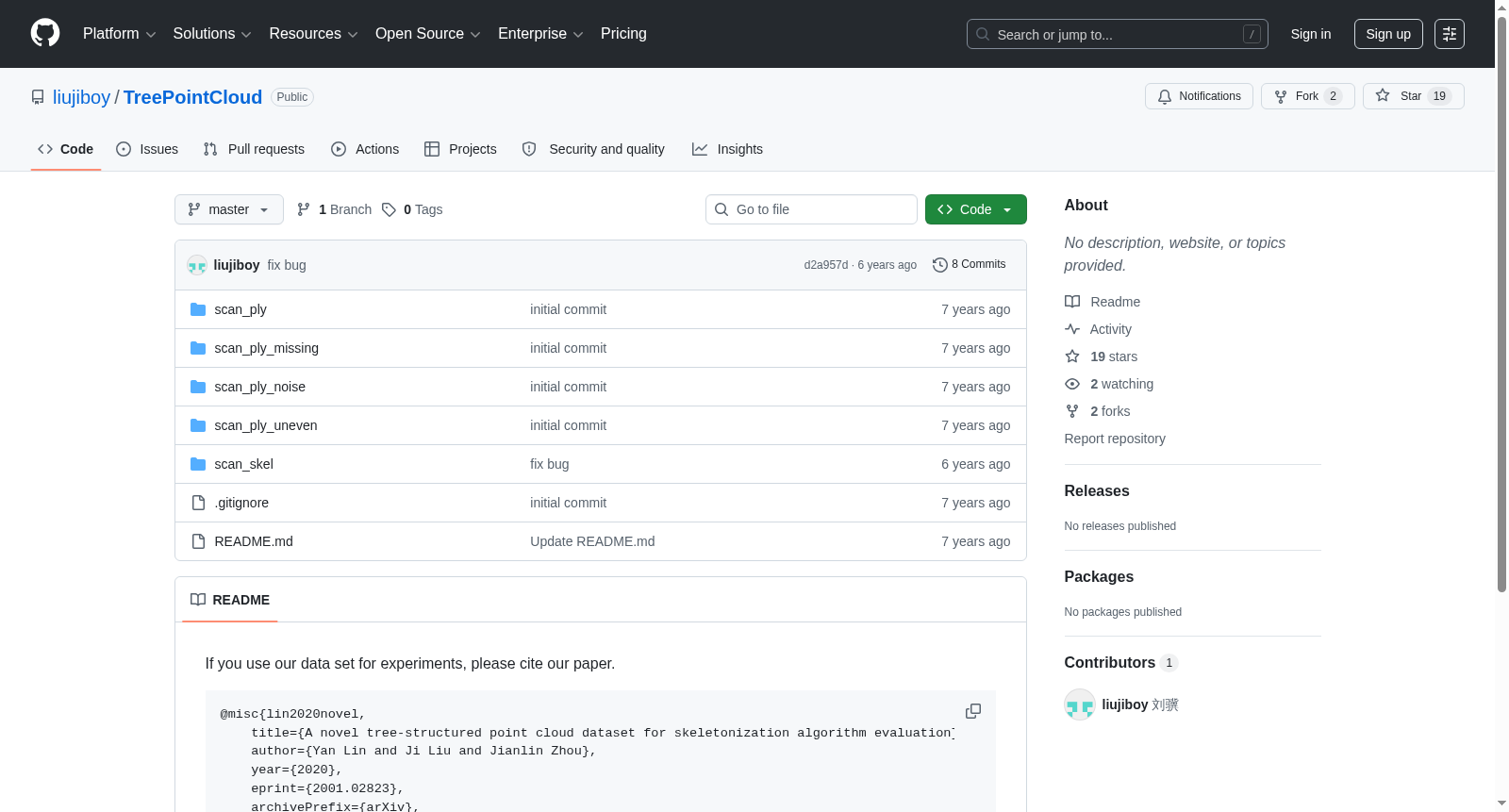Click the Report repository link

click(x=1115, y=439)
